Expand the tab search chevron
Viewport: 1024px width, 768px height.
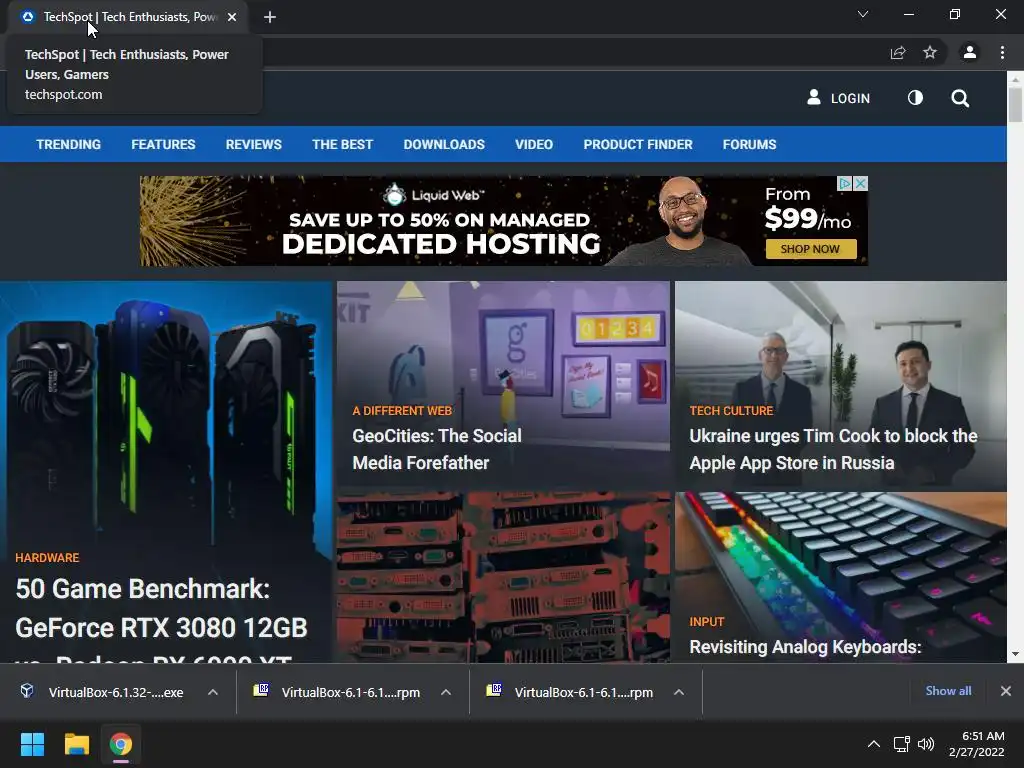[x=863, y=14]
